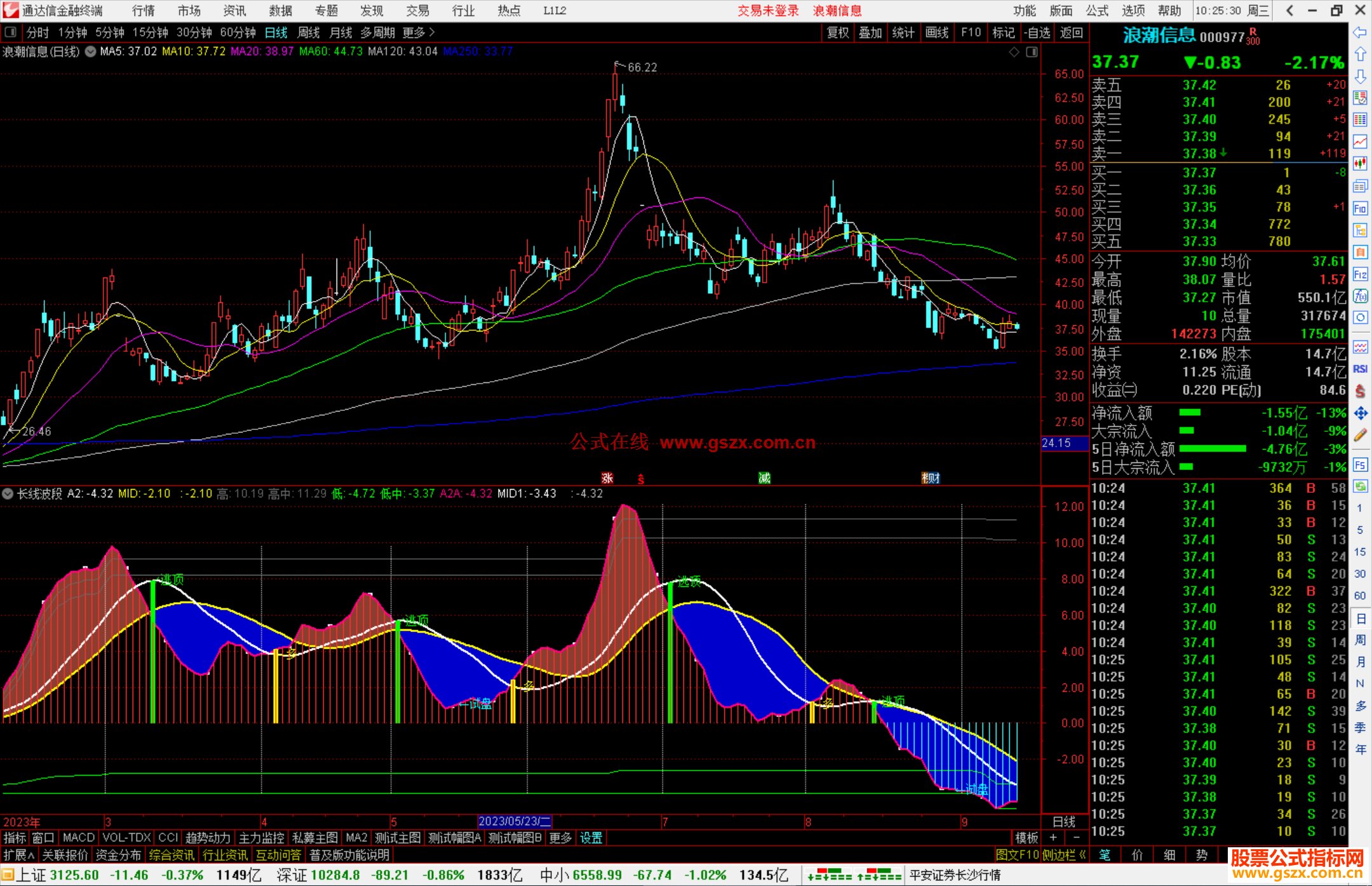This screenshot has height=886, width=1372.
Task: Select the MACD indicator tab
Action: click(79, 838)
